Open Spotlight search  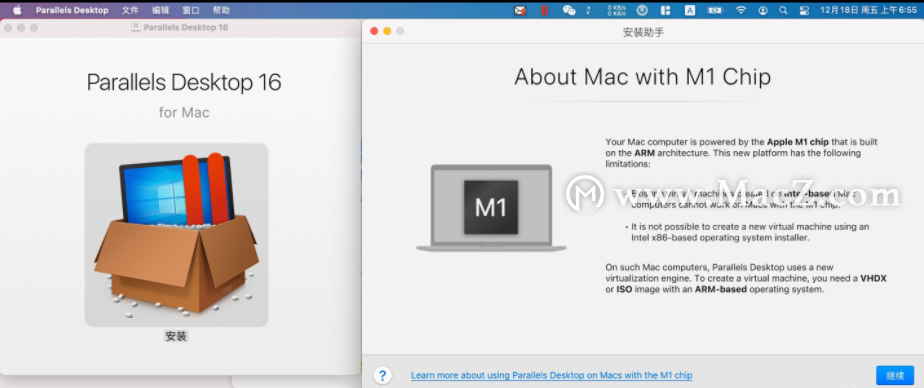pyautogui.click(x=783, y=10)
